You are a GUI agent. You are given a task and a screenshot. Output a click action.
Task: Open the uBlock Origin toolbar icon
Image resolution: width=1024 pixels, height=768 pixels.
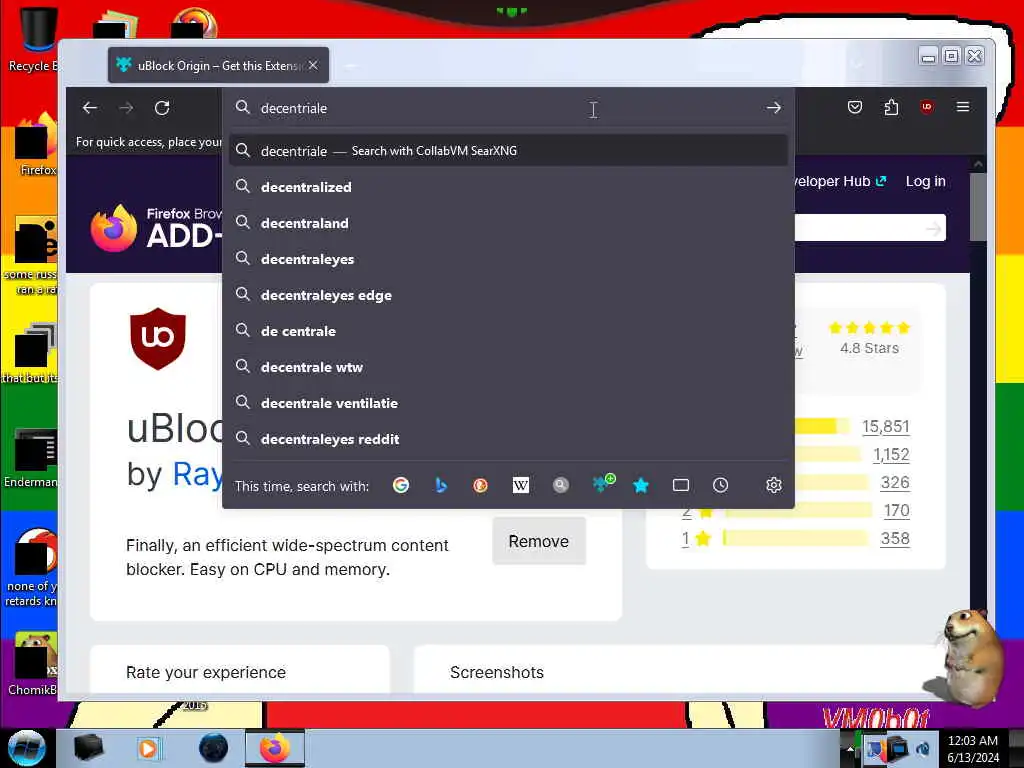[927, 107]
